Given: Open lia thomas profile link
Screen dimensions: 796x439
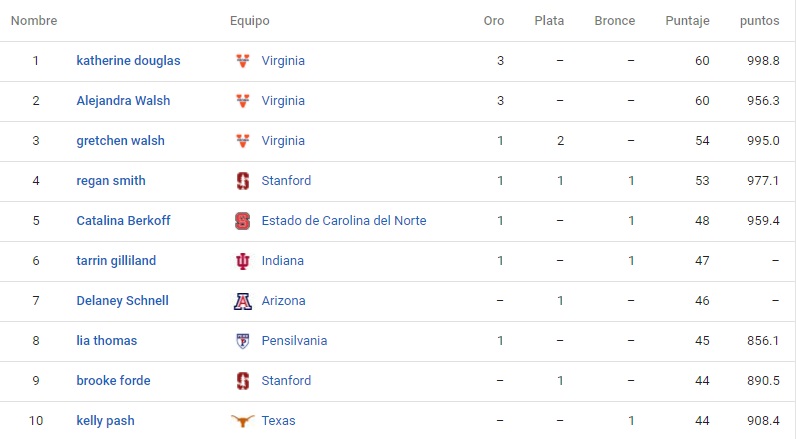Looking at the screenshot, I should pos(107,341).
